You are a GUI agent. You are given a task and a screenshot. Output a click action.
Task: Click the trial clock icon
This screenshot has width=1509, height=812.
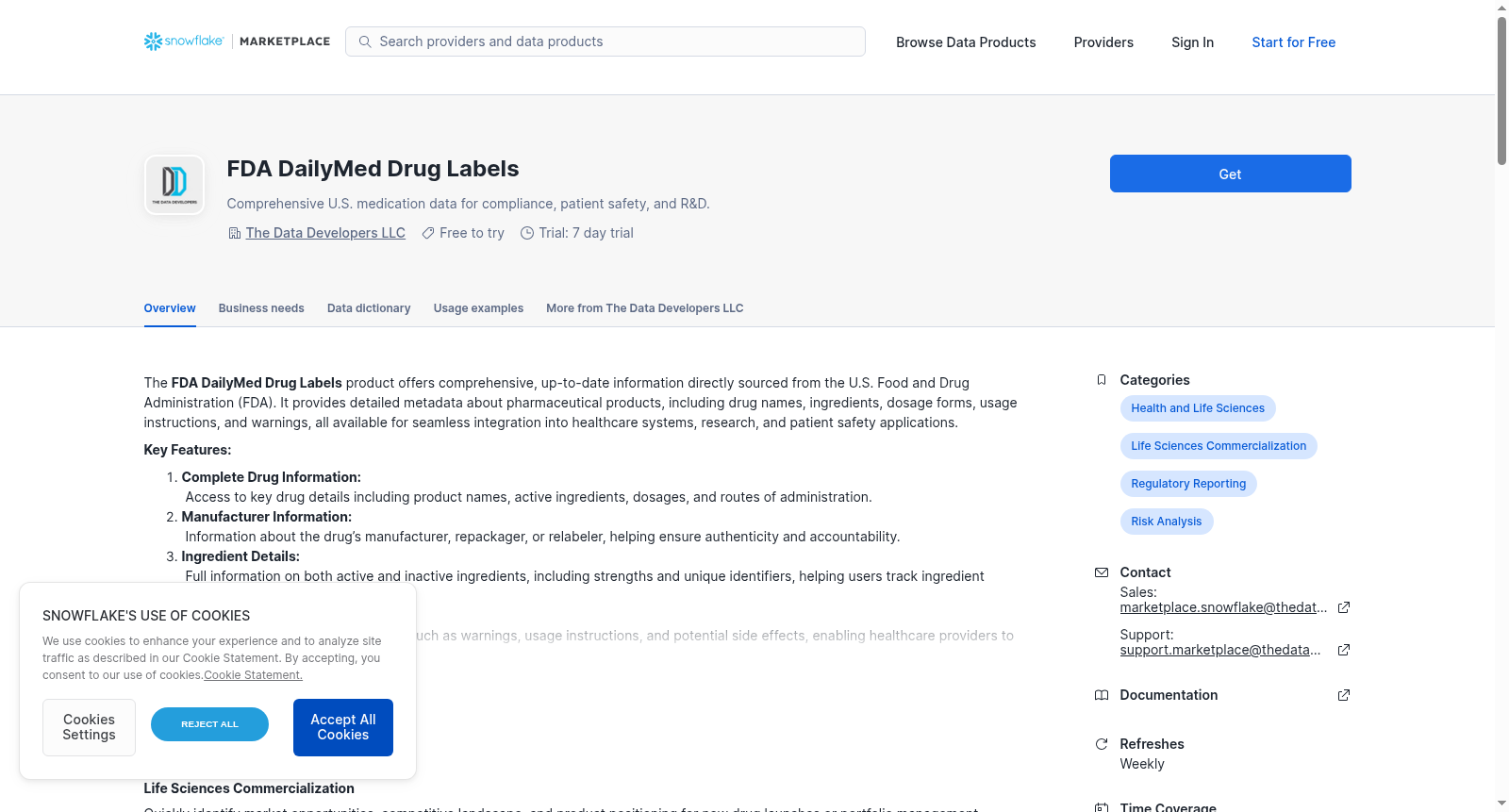527,233
